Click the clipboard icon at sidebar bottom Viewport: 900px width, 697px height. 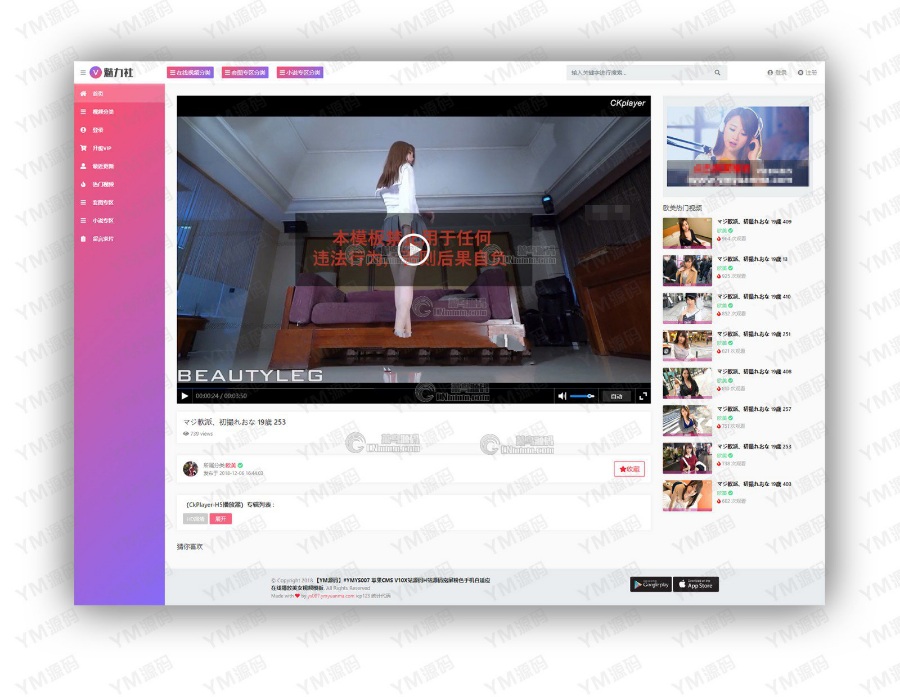[x=83, y=239]
